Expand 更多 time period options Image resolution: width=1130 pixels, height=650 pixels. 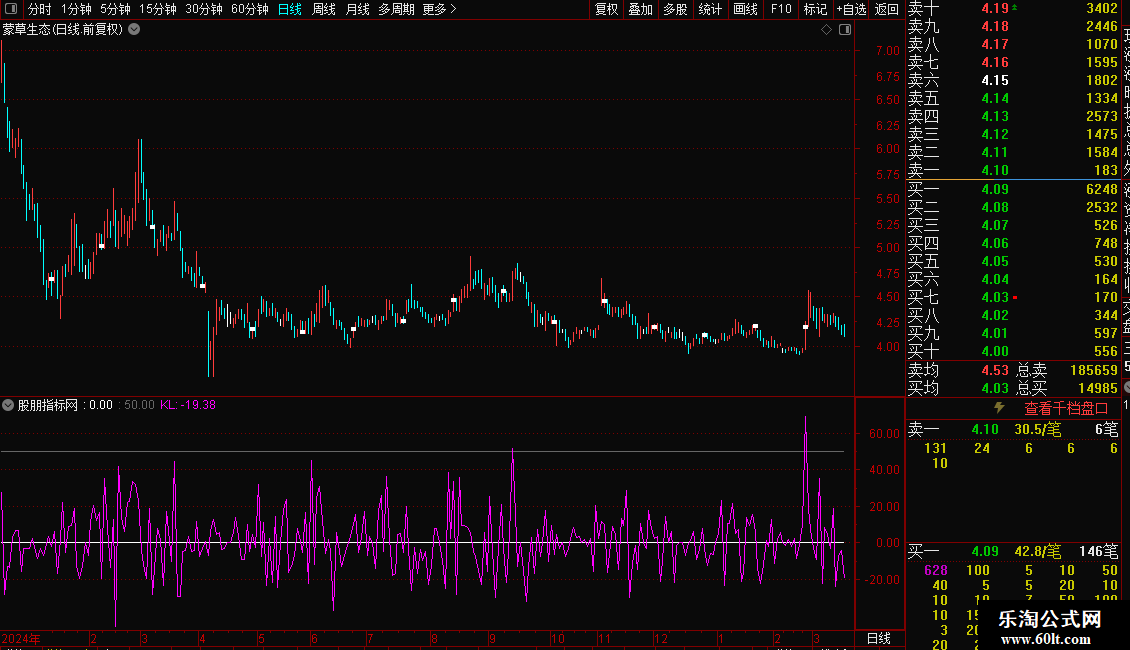(x=439, y=9)
